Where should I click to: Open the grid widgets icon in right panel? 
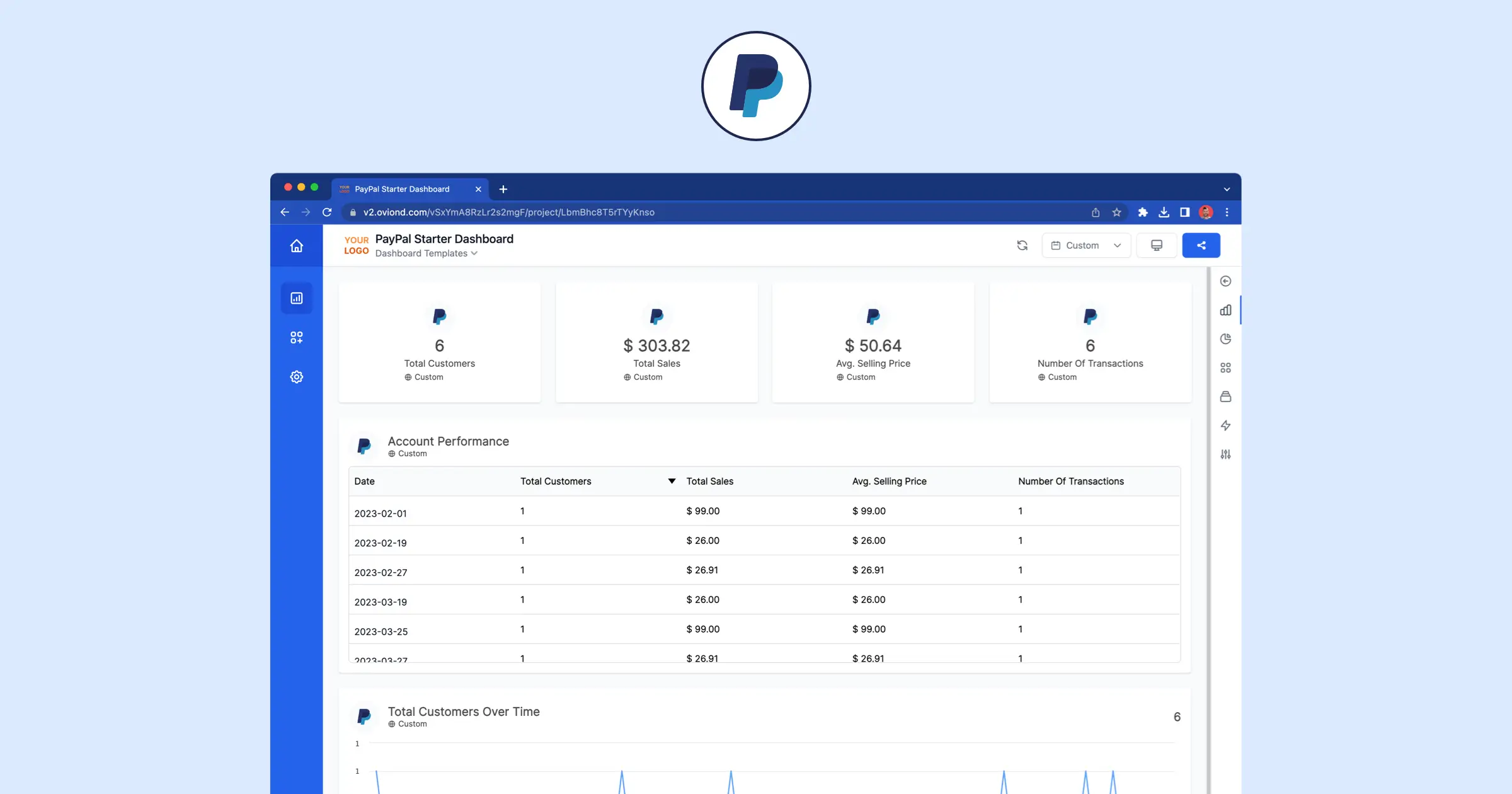click(1225, 368)
